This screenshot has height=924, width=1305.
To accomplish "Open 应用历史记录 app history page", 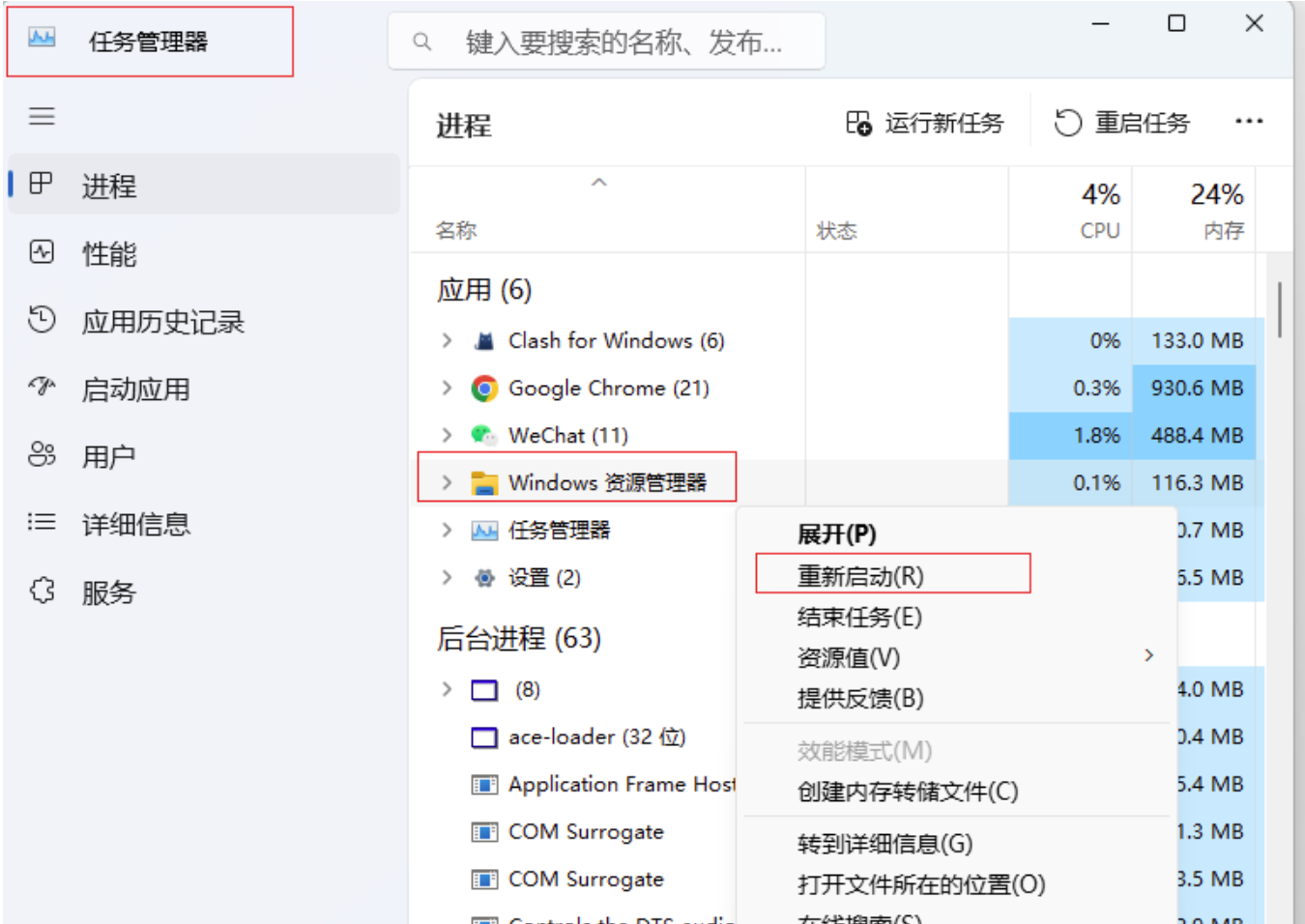I will point(162,322).
